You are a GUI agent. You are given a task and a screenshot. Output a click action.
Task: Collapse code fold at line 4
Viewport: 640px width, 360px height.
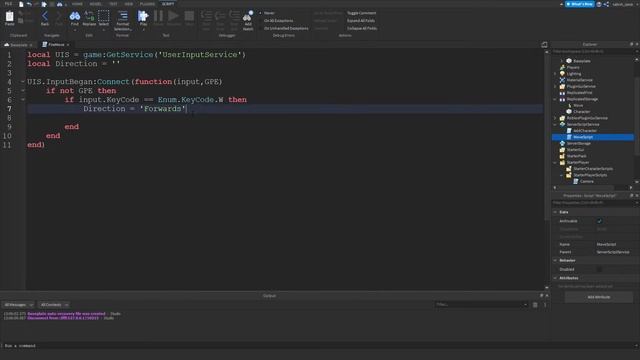click(x=23, y=82)
